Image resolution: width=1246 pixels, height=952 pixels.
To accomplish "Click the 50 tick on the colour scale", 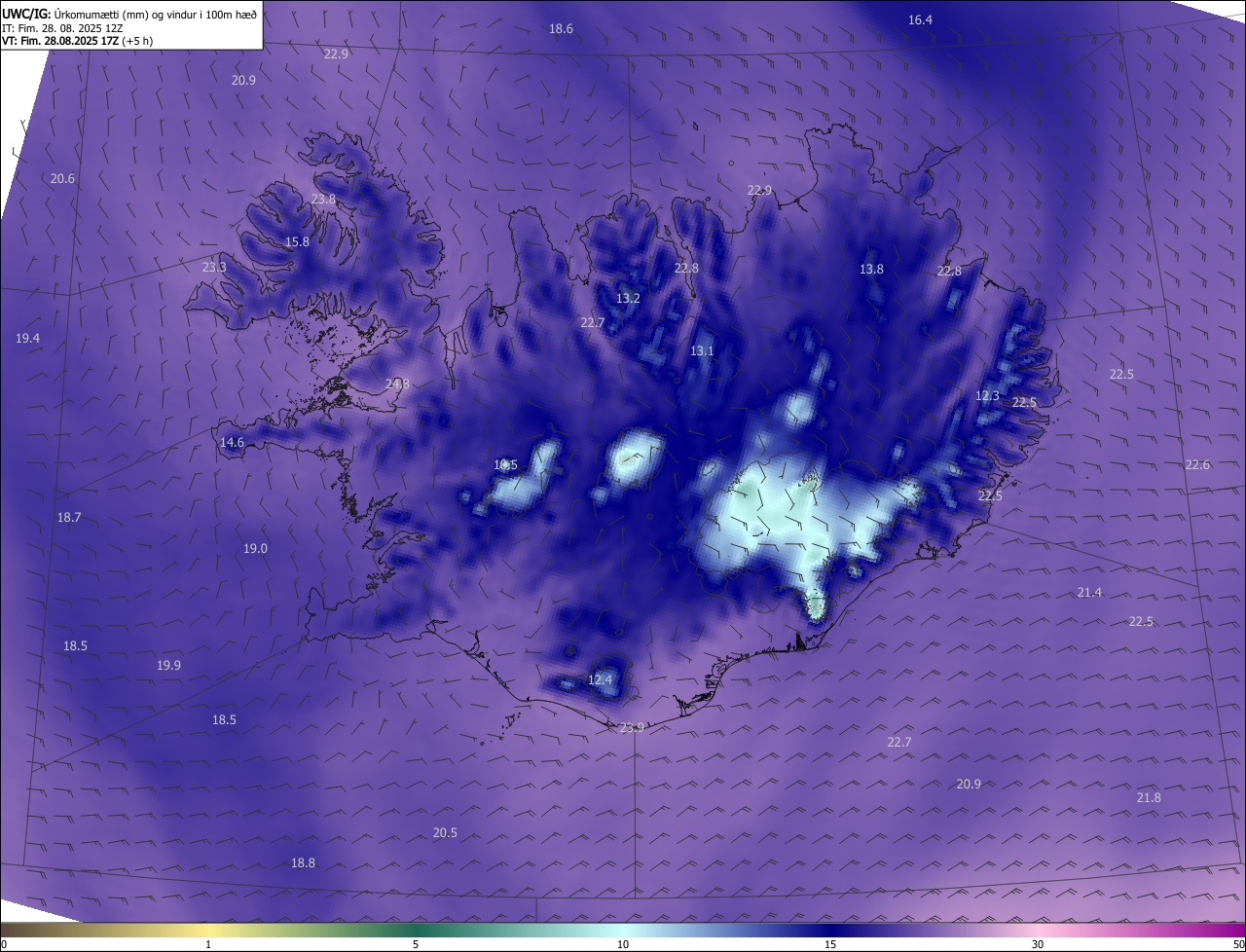I will (1238, 944).
